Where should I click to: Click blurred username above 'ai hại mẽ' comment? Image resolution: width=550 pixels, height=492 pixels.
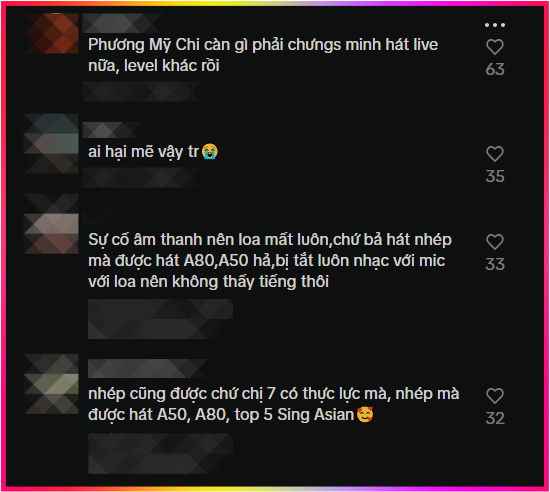point(112,130)
